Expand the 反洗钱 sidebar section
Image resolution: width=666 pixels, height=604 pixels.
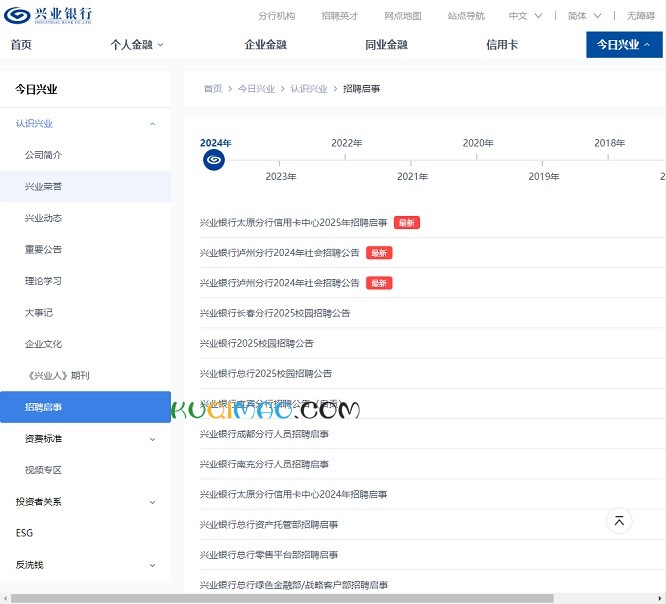tap(152, 565)
